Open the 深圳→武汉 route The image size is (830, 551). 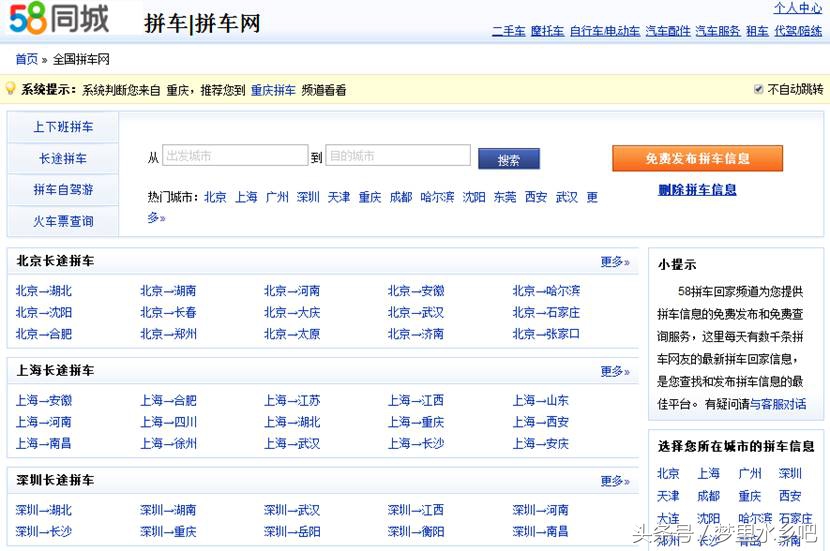[292, 510]
